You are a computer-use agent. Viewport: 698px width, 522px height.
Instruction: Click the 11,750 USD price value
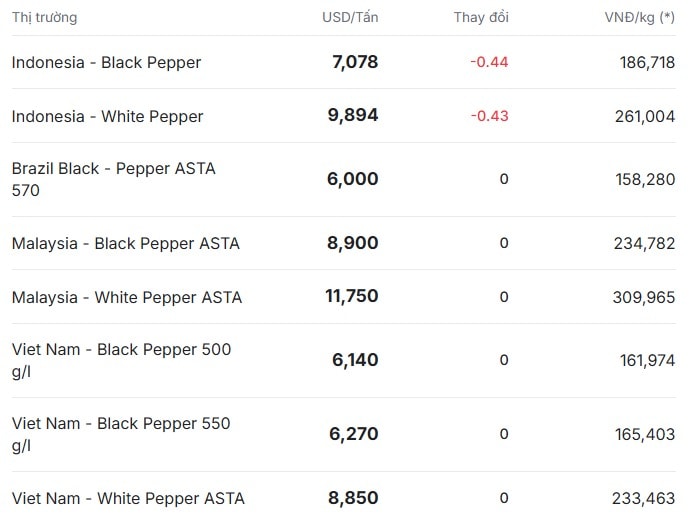pyautogui.click(x=352, y=296)
